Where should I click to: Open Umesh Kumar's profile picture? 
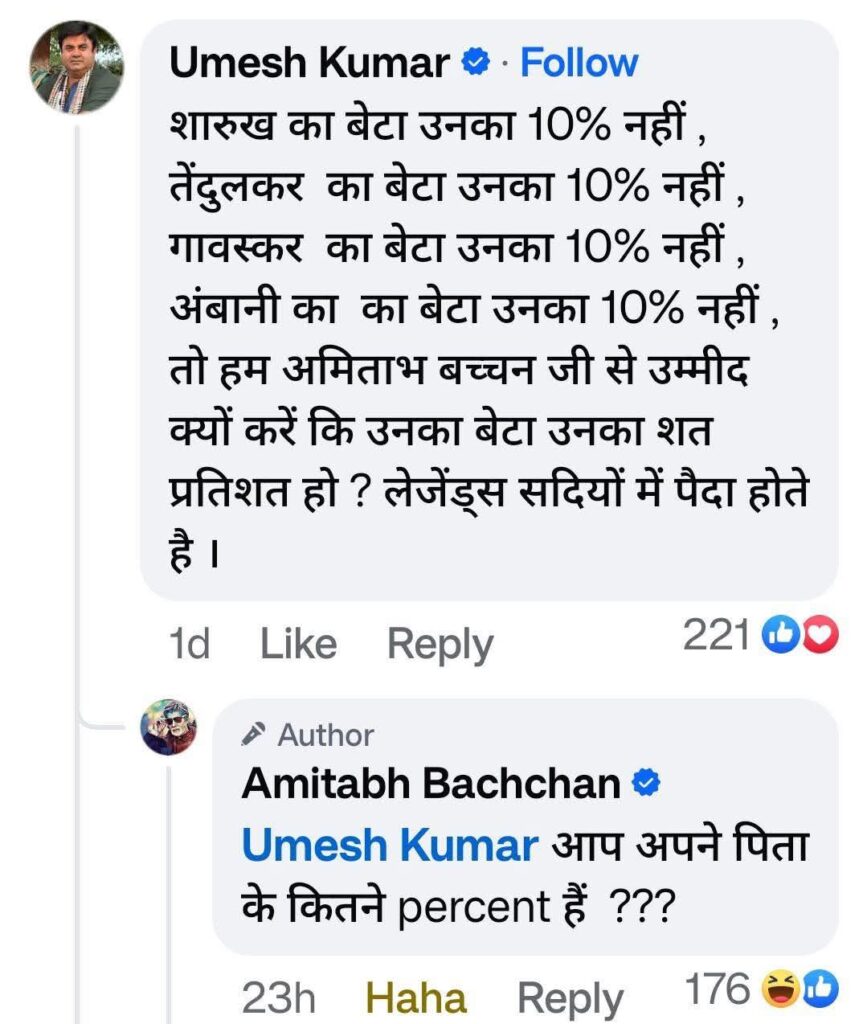point(78,67)
